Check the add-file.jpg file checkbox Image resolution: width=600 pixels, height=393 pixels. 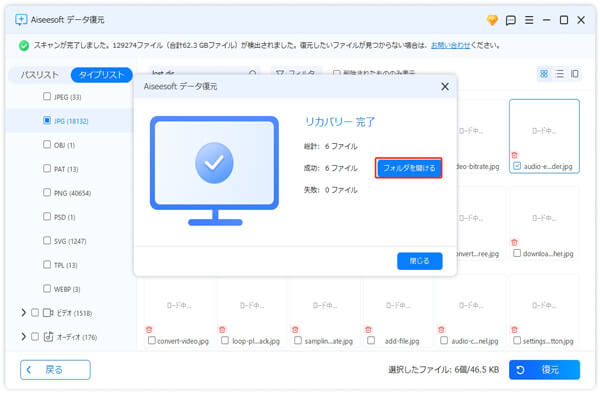pyautogui.click(x=371, y=340)
